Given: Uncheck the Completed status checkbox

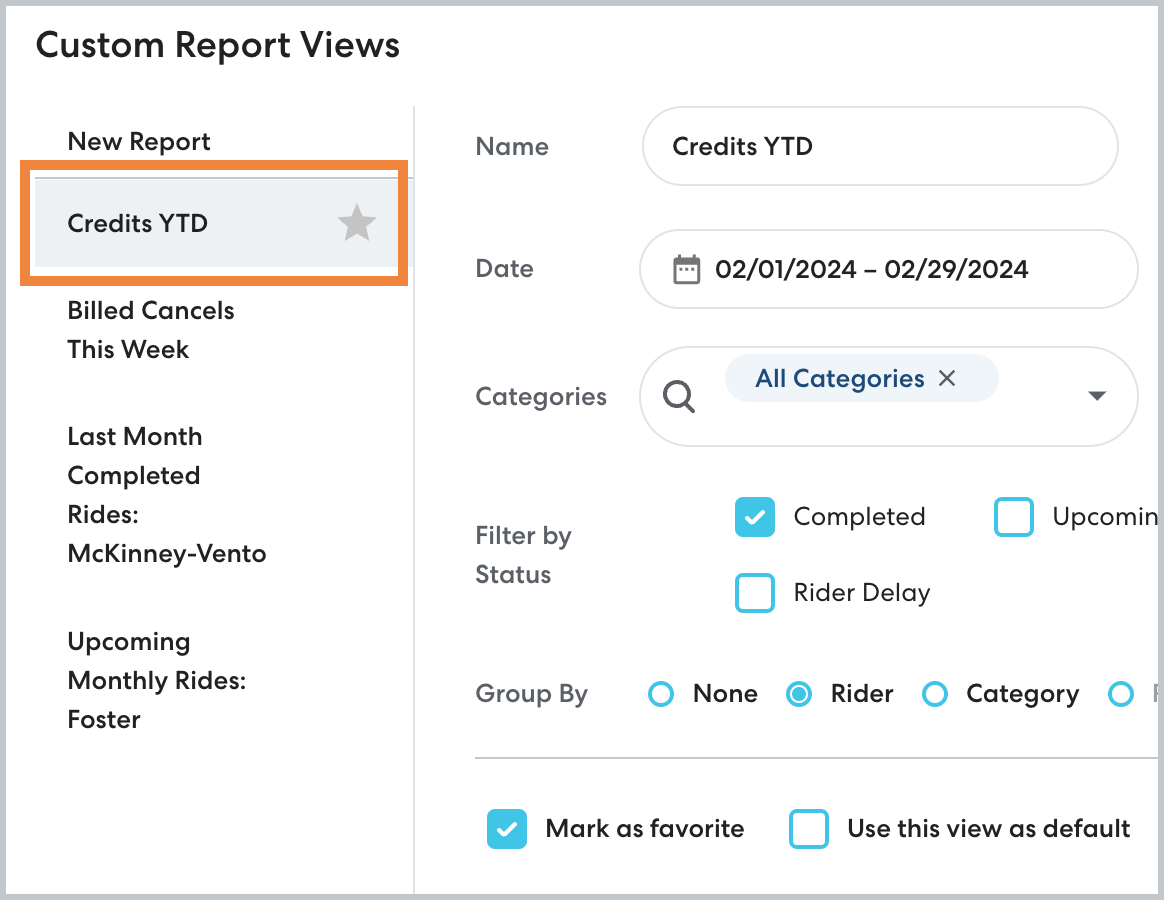Looking at the screenshot, I should coord(755,517).
